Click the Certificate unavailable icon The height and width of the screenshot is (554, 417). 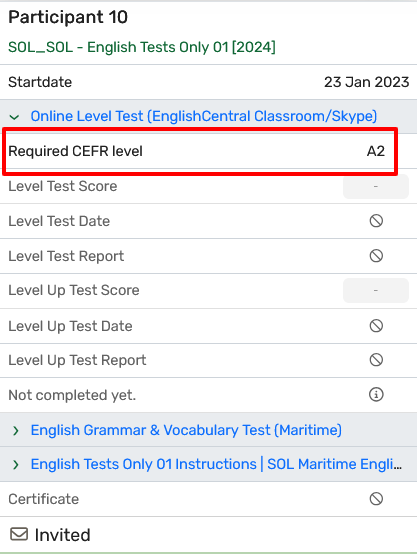[x=376, y=499]
